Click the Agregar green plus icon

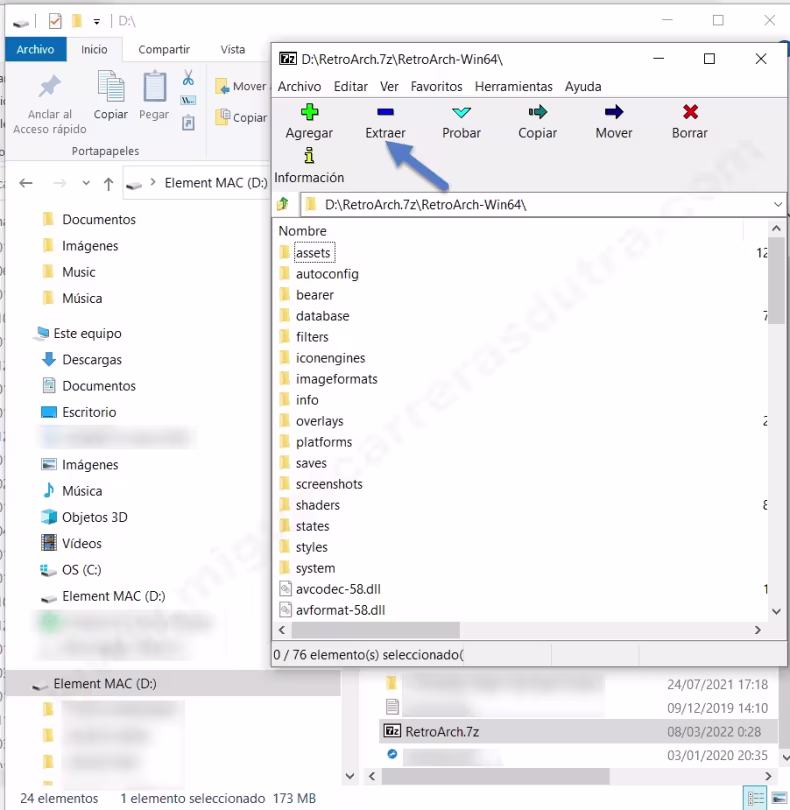click(x=309, y=112)
